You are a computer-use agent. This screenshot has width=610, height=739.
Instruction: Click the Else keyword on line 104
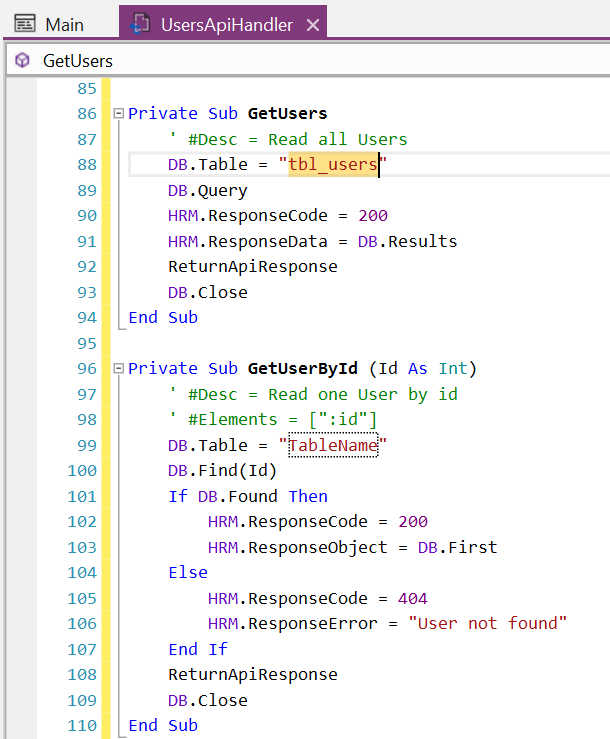188,573
